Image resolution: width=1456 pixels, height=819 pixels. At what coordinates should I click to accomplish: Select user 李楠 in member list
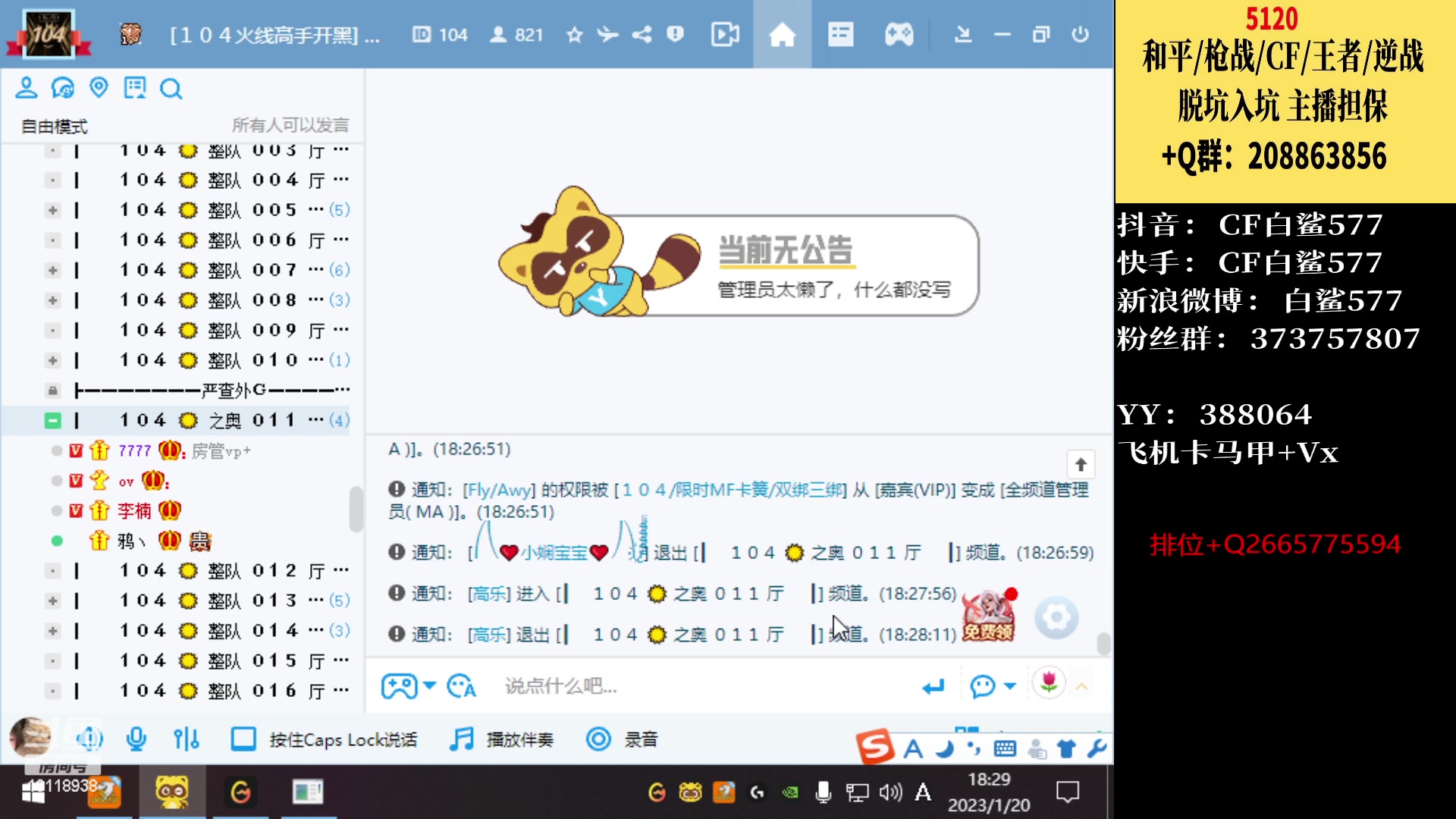click(180, 511)
